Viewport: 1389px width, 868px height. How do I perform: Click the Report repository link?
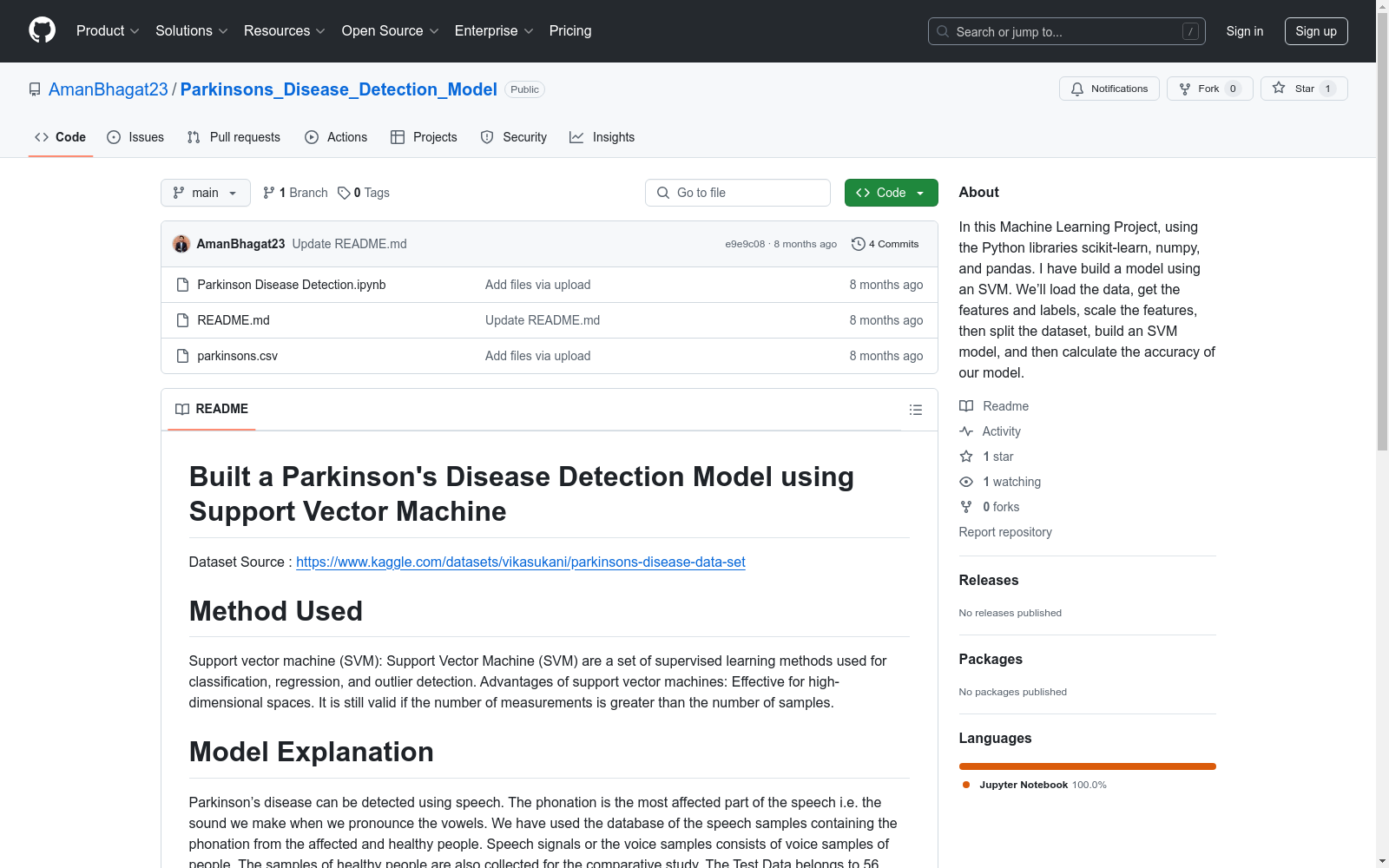(x=1005, y=532)
